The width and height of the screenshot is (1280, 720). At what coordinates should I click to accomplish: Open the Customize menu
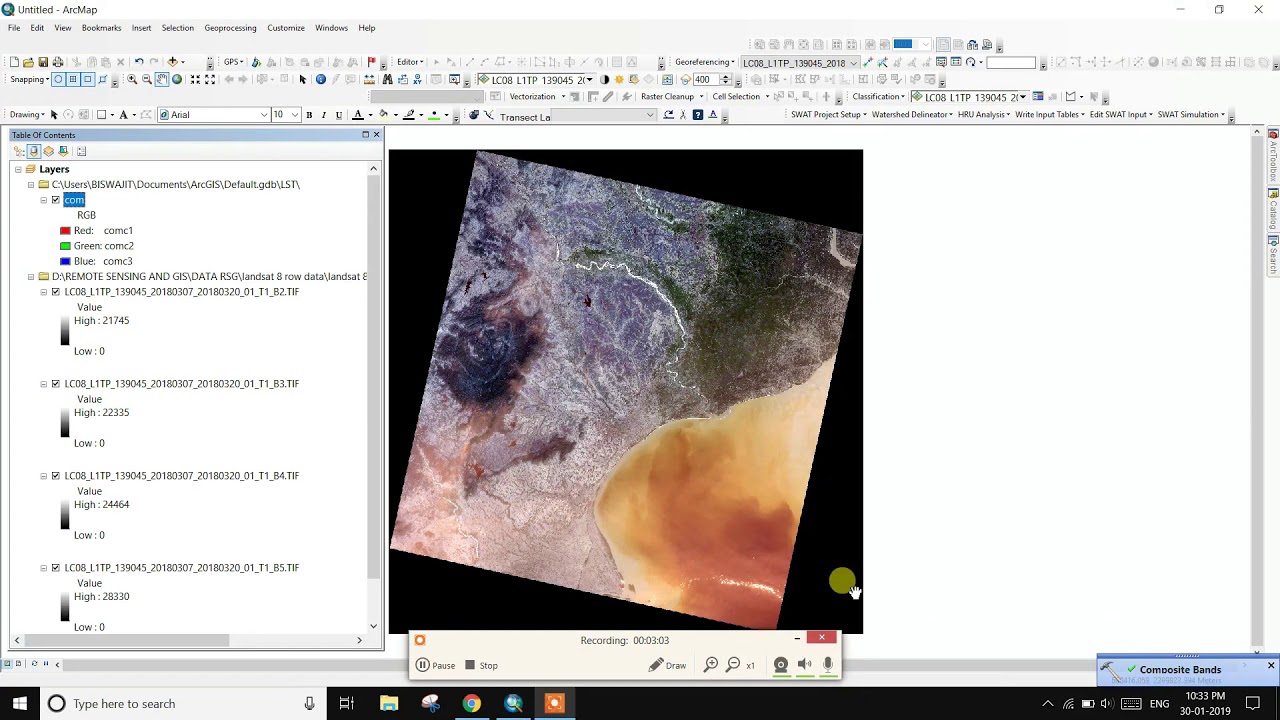tap(286, 28)
